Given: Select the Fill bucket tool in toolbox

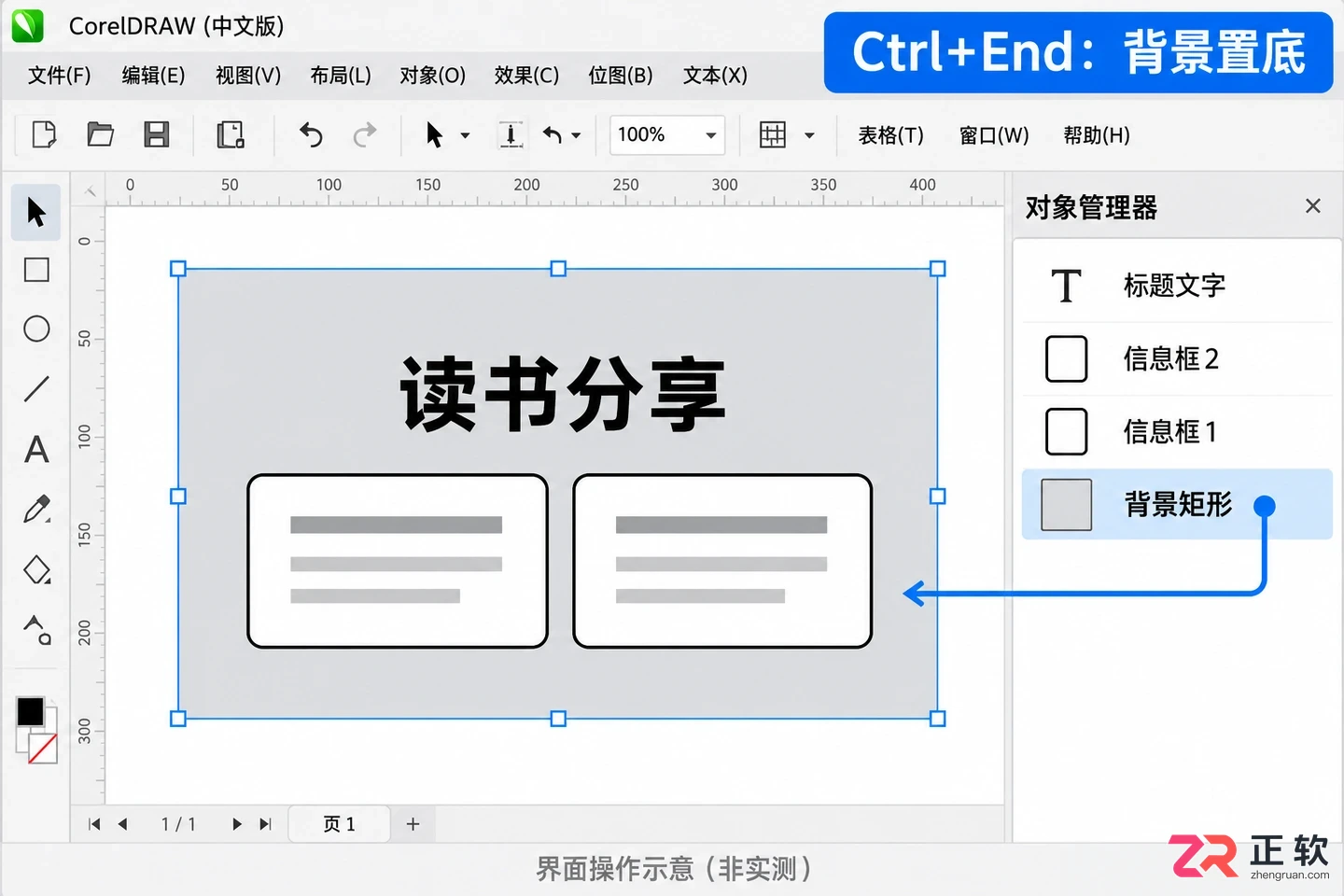Looking at the screenshot, I should [36, 569].
